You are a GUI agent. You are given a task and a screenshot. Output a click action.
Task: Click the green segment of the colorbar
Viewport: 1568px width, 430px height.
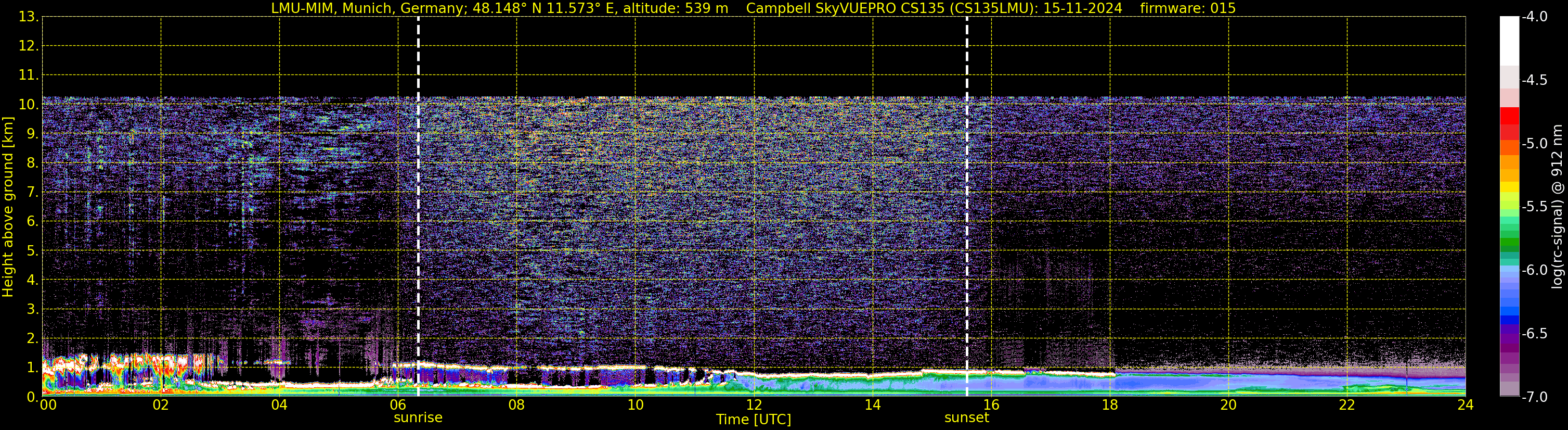point(1510,243)
